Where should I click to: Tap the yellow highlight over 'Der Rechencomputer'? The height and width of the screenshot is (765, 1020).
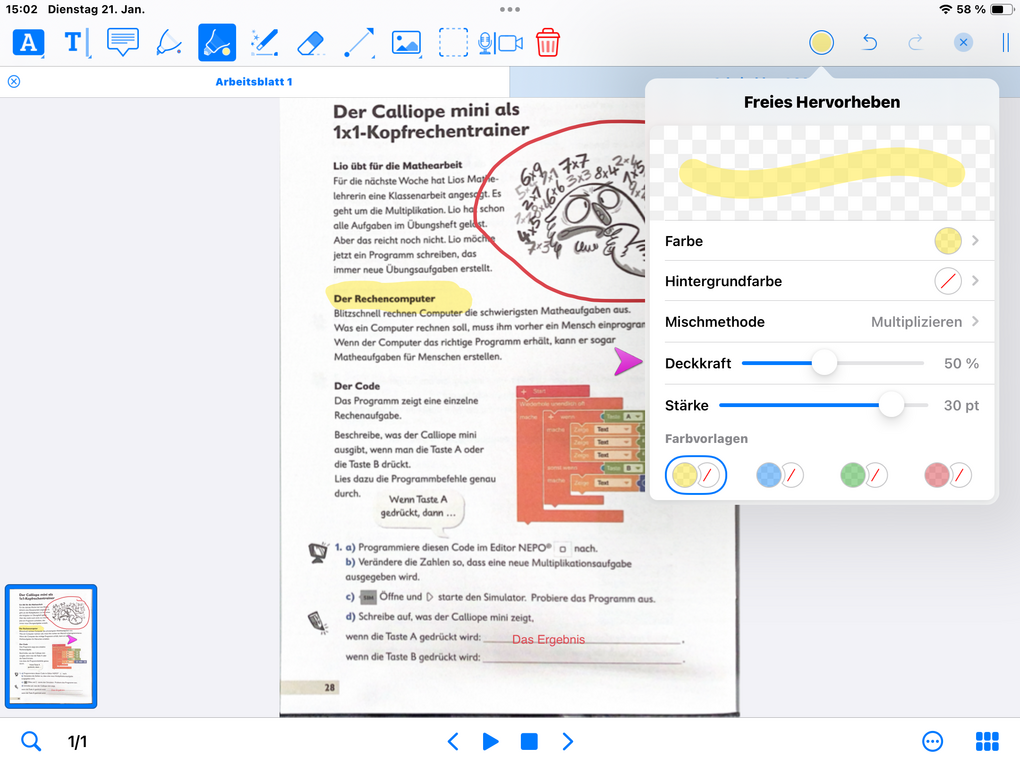coord(398,297)
